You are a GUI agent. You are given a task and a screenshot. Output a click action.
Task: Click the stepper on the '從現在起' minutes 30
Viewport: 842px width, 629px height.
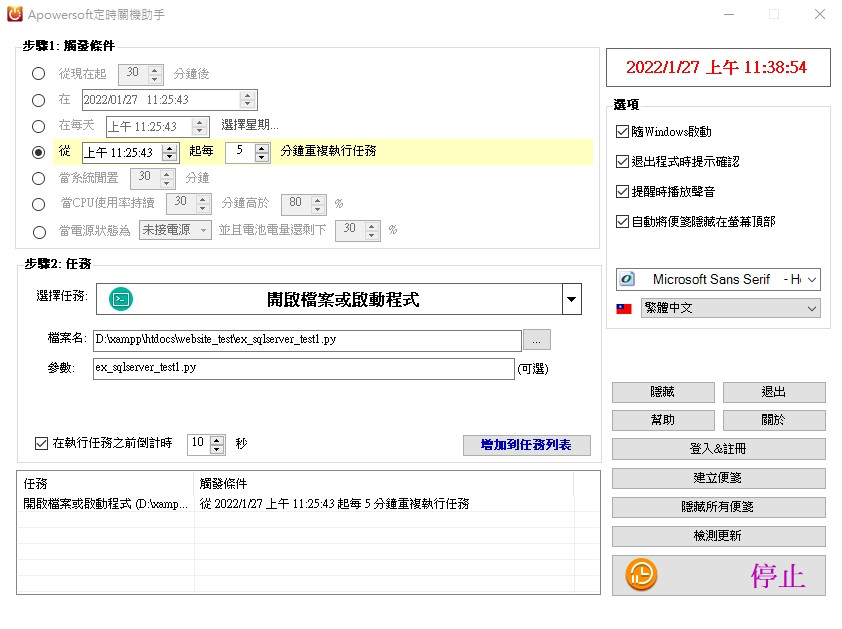155,74
